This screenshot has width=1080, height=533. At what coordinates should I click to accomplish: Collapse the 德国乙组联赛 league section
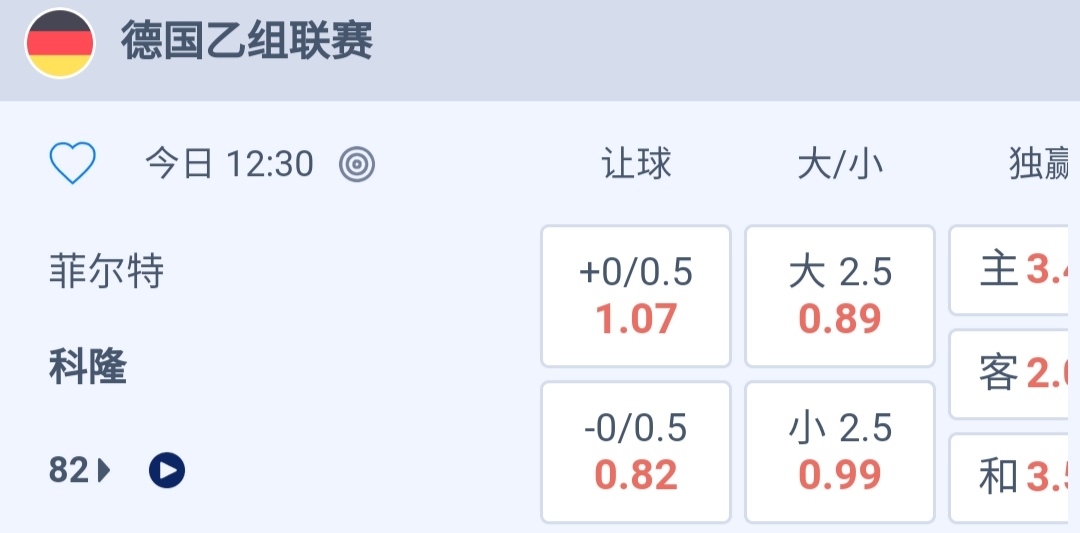pyautogui.click(x=247, y=43)
